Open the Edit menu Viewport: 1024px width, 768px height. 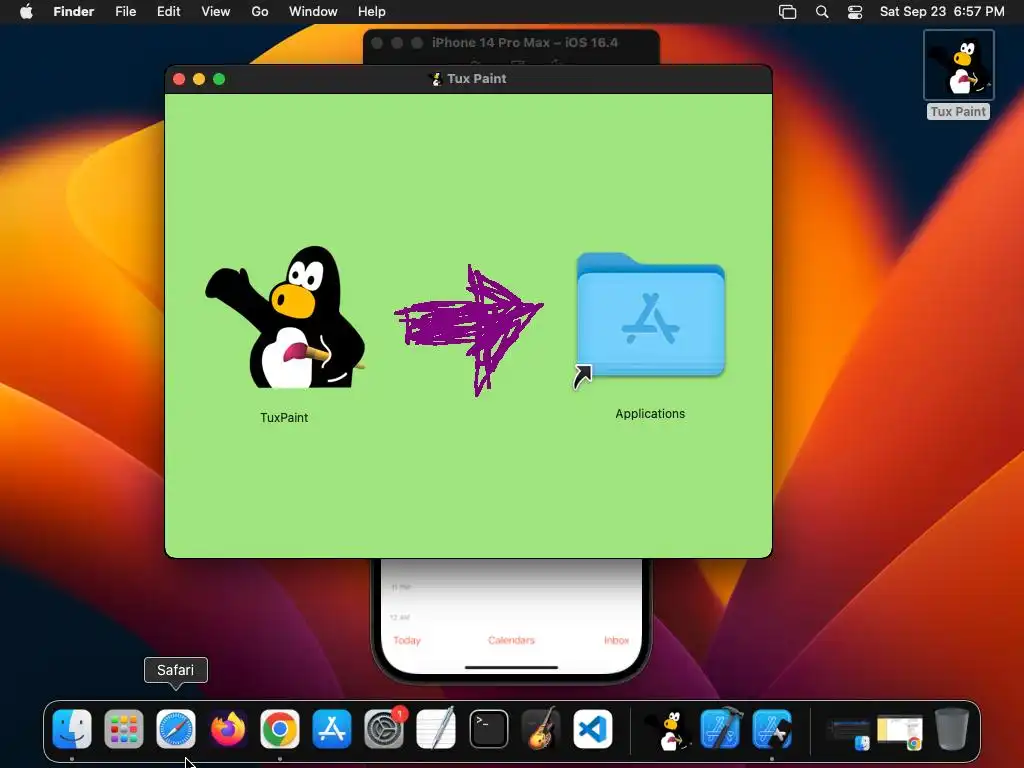pos(168,12)
